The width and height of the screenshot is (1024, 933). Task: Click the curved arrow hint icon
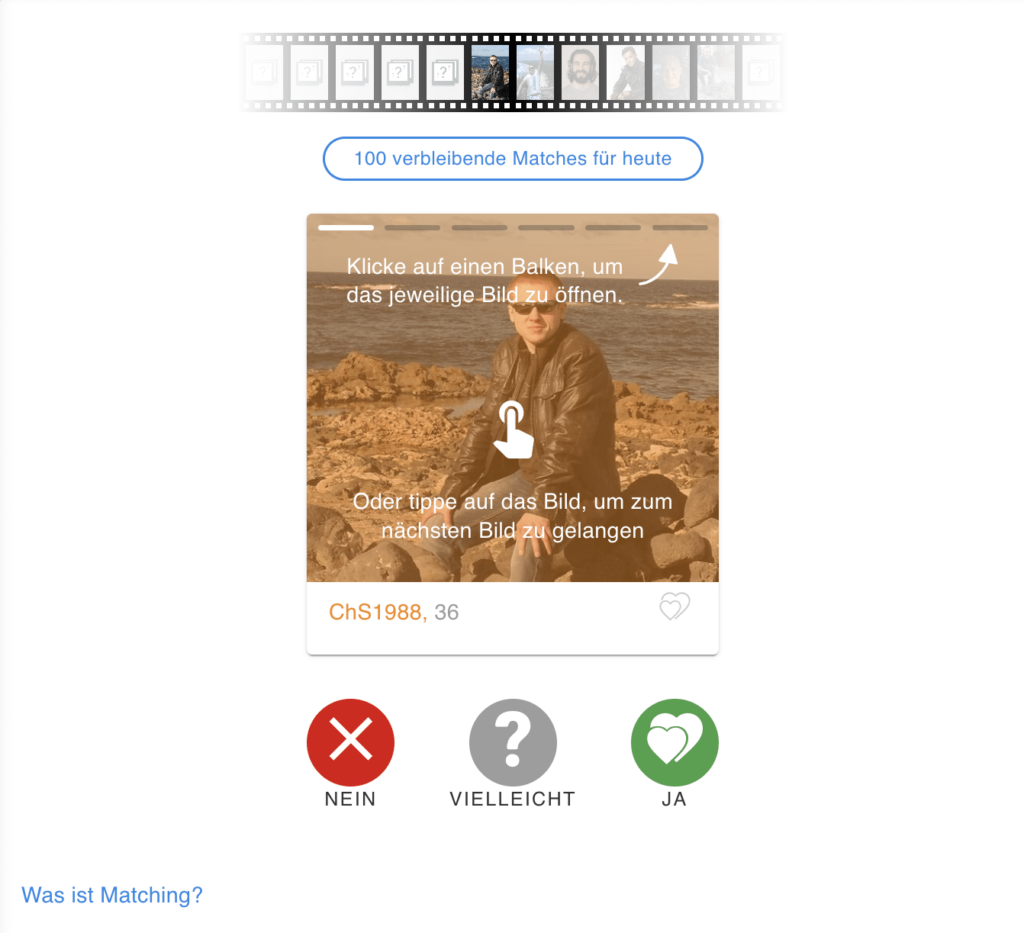(658, 264)
